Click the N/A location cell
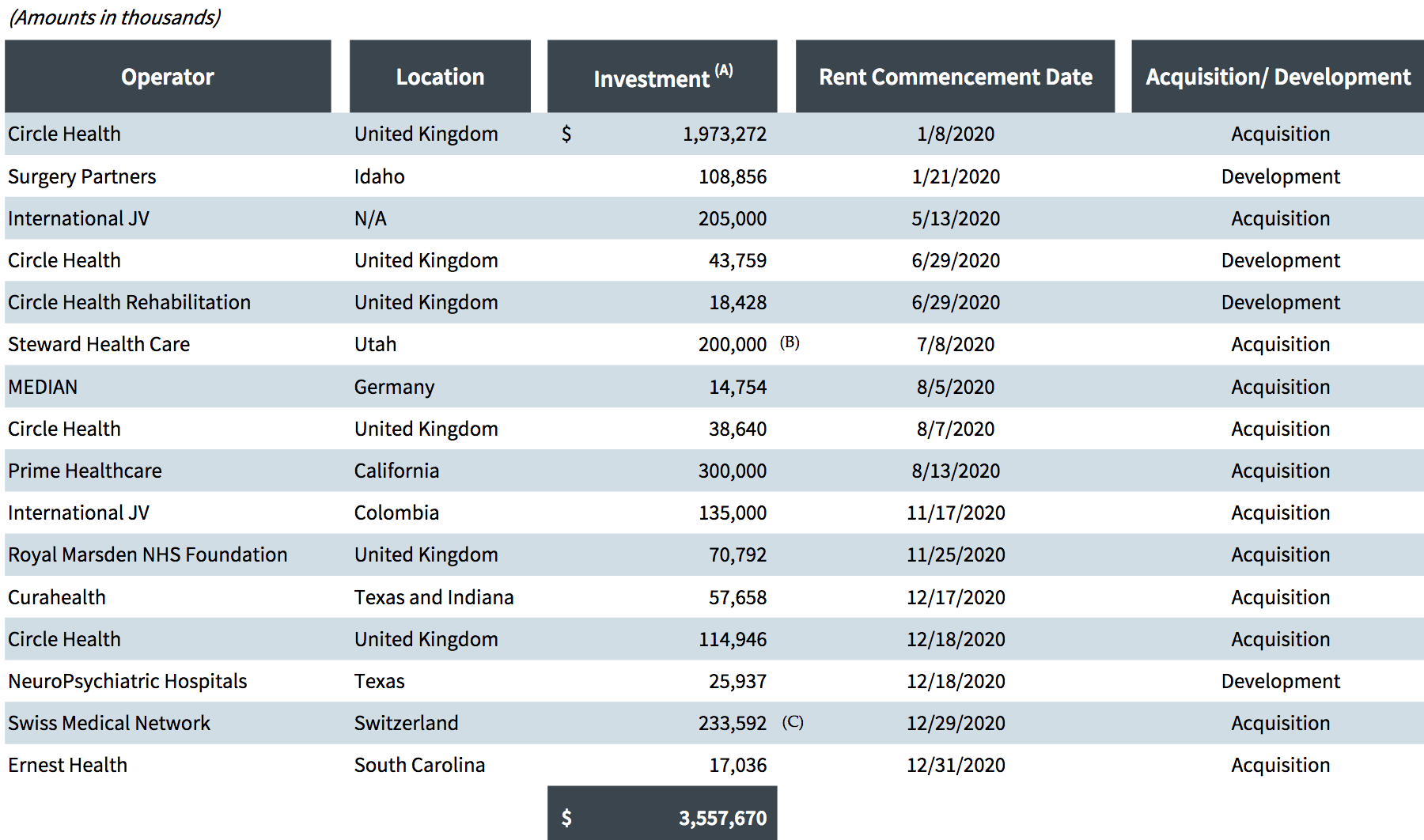Screen dimensions: 1424x840 370,218
